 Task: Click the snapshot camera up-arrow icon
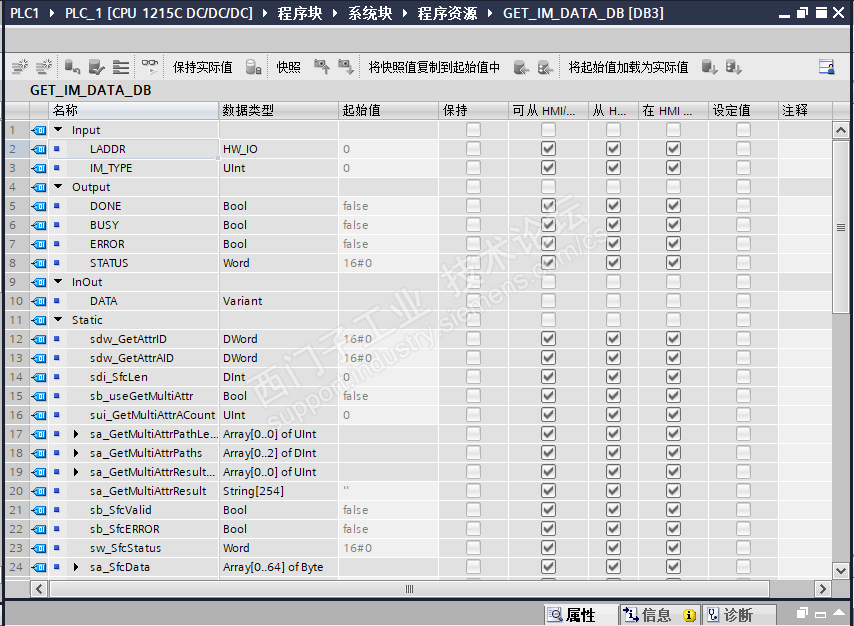pos(321,67)
